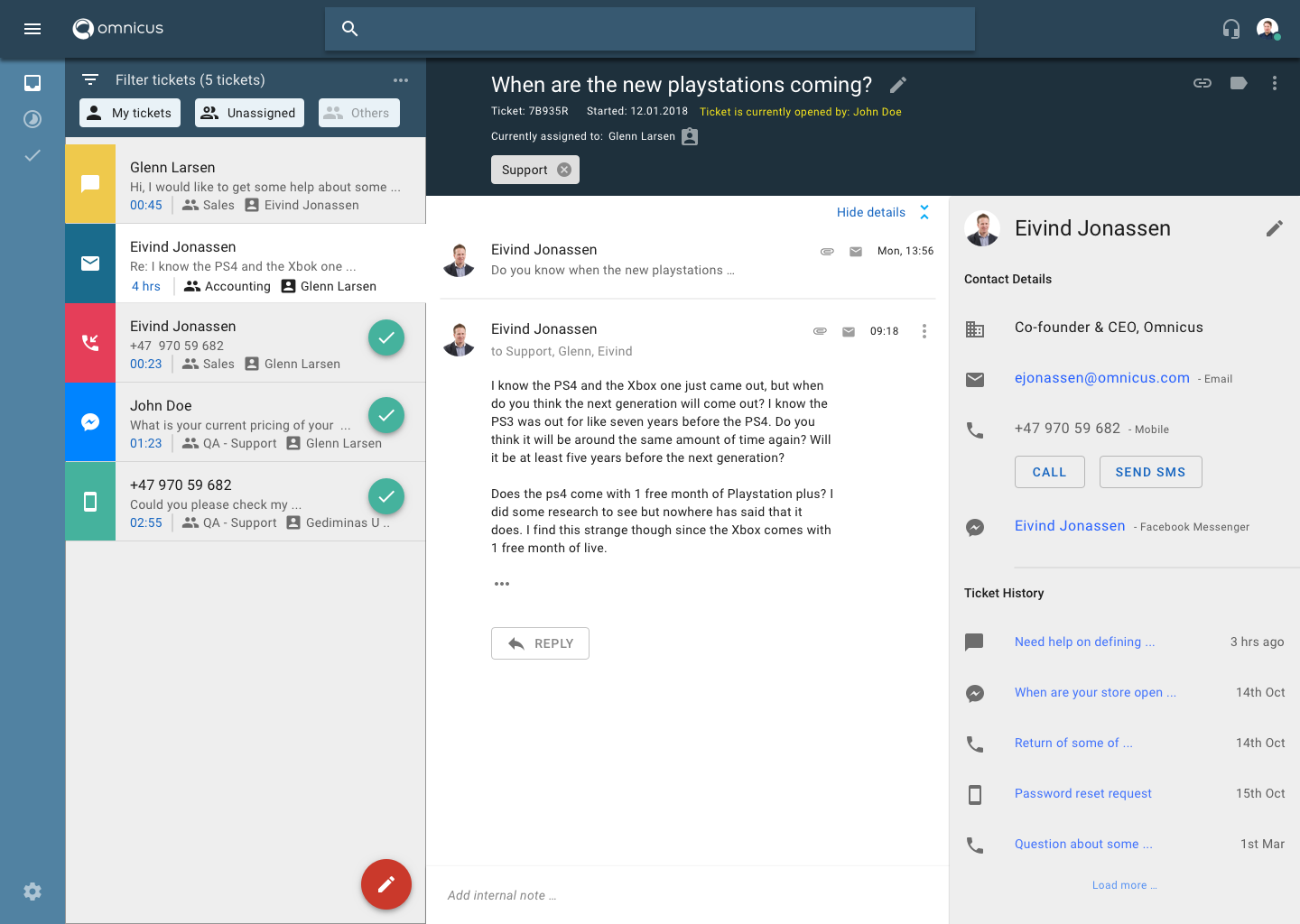Open Eivind Jonassen contact avatar

[x=982, y=228]
